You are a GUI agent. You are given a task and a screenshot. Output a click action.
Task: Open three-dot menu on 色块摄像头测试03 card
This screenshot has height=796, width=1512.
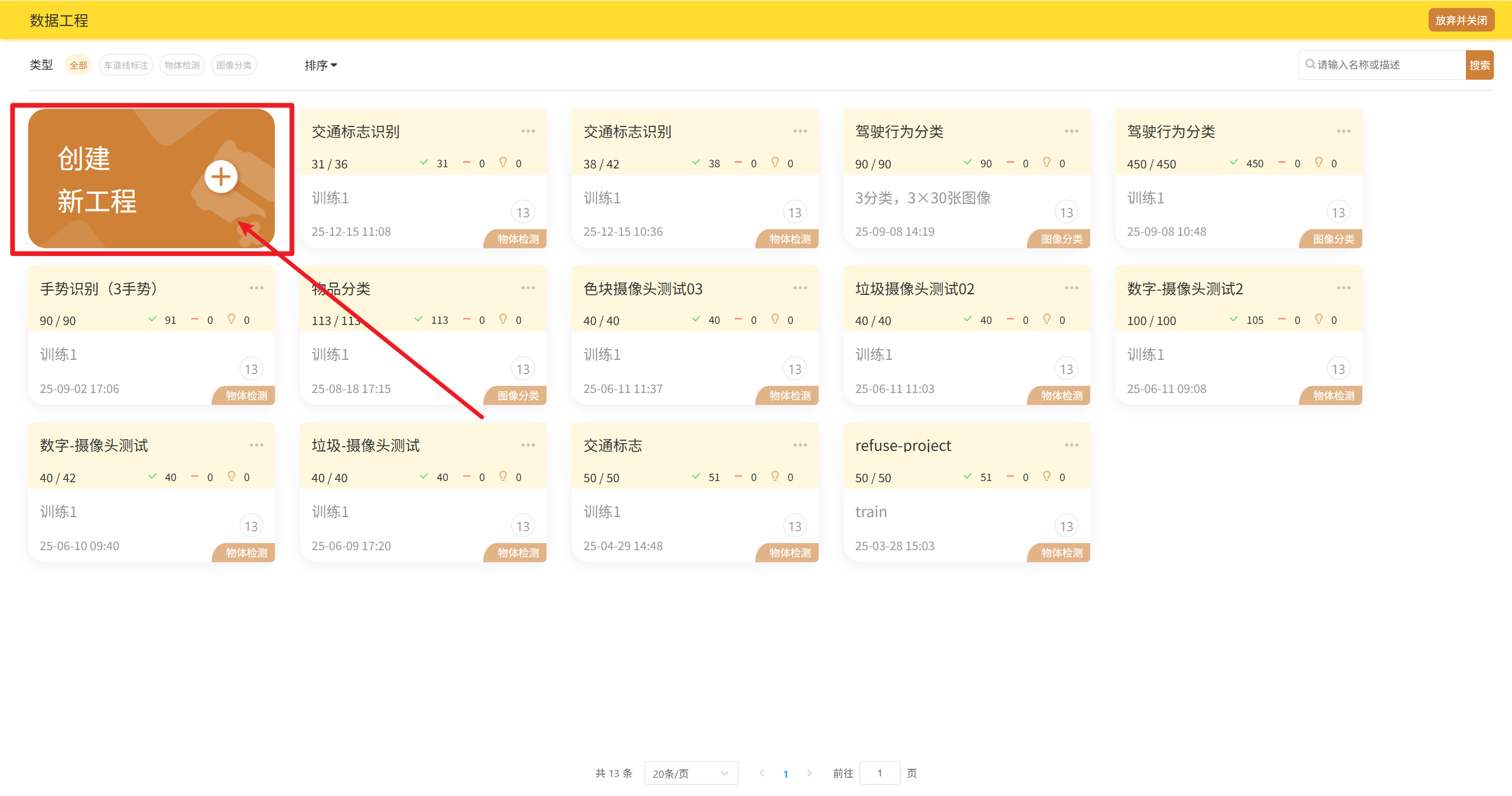800,288
